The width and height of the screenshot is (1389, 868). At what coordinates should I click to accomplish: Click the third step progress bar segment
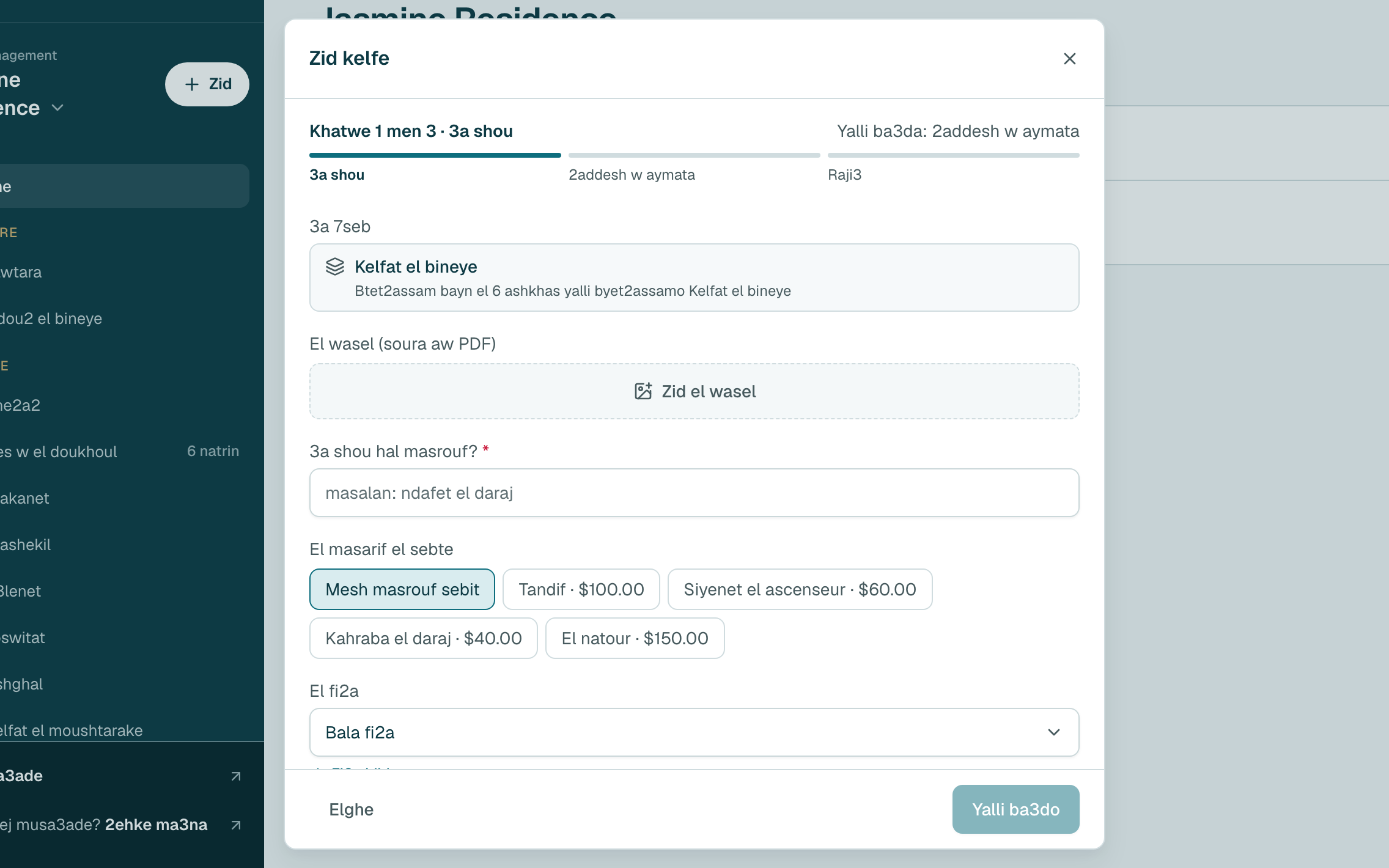pyautogui.click(x=953, y=155)
